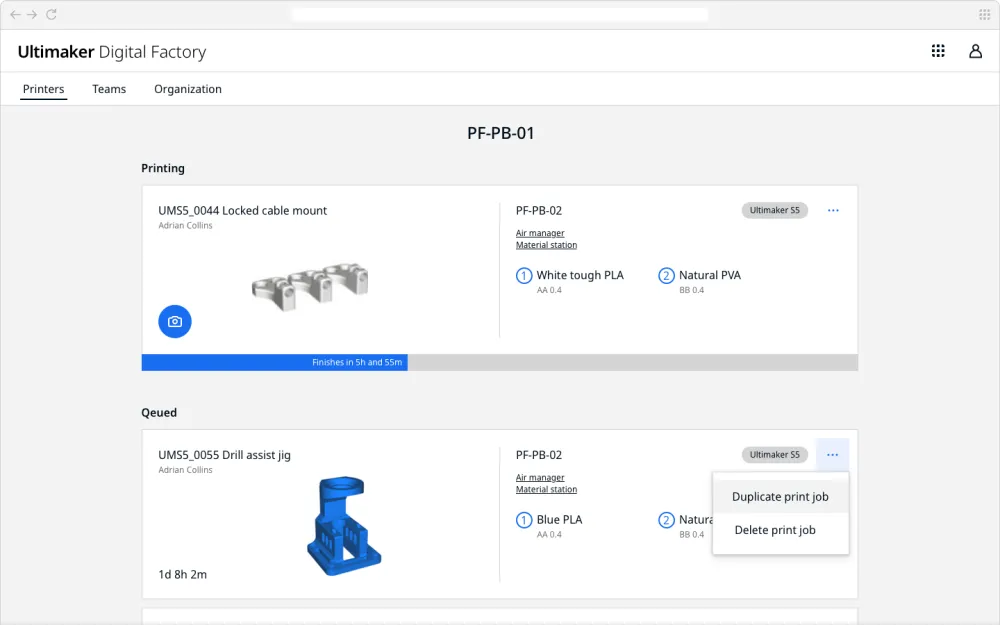Click the Finishes in 5h and 55m label
1000x625 pixels.
[x=357, y=362]
